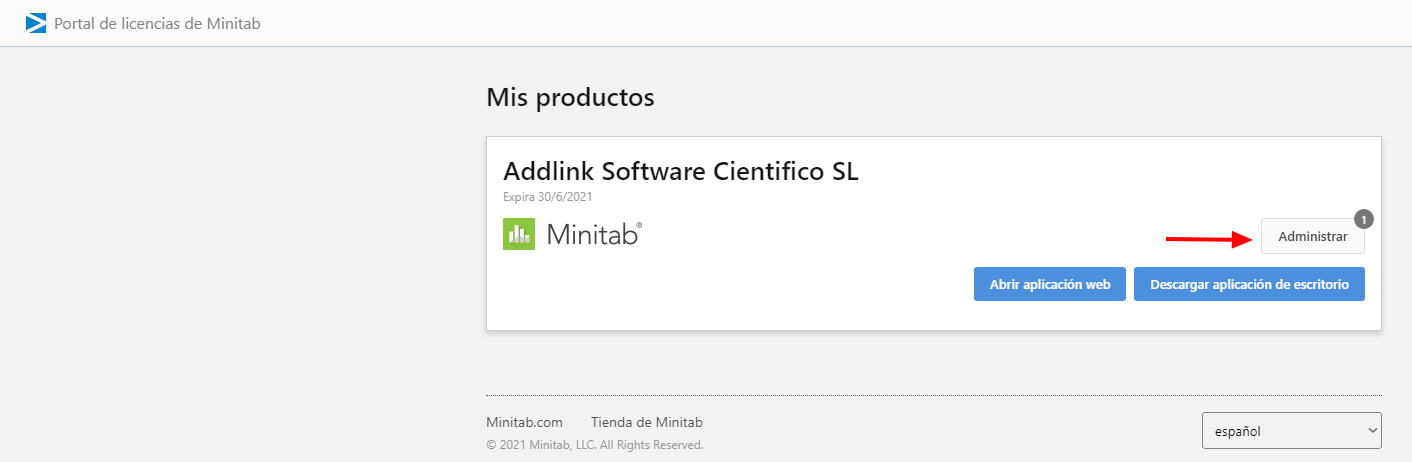Screen dimensions: 1412x462
Task: Click Portal de licencias de Minitab title
Action: (157, 23)
